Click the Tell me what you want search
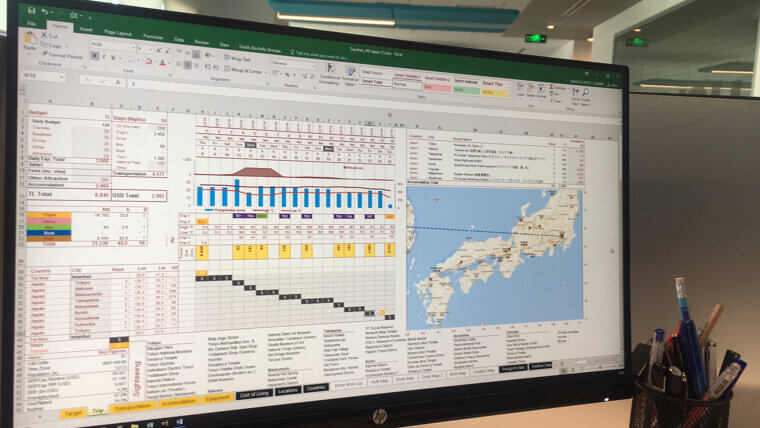 tap(322, 52)
